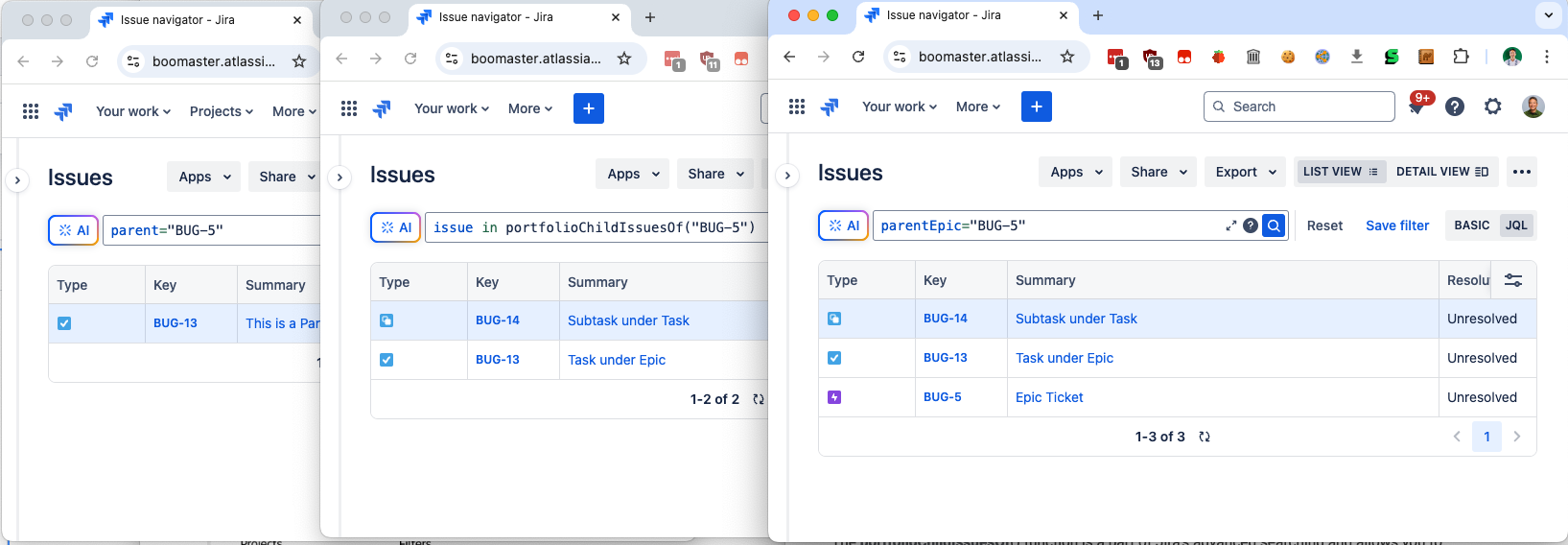The height and width of the screenshot is (545, 1568).
Task: Click the Jira logo in right window
Action: [x=831, y=107]
